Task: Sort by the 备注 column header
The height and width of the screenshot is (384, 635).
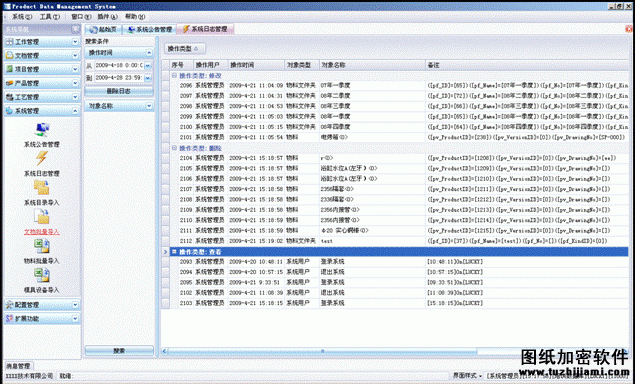Action: tap(526, 65)
